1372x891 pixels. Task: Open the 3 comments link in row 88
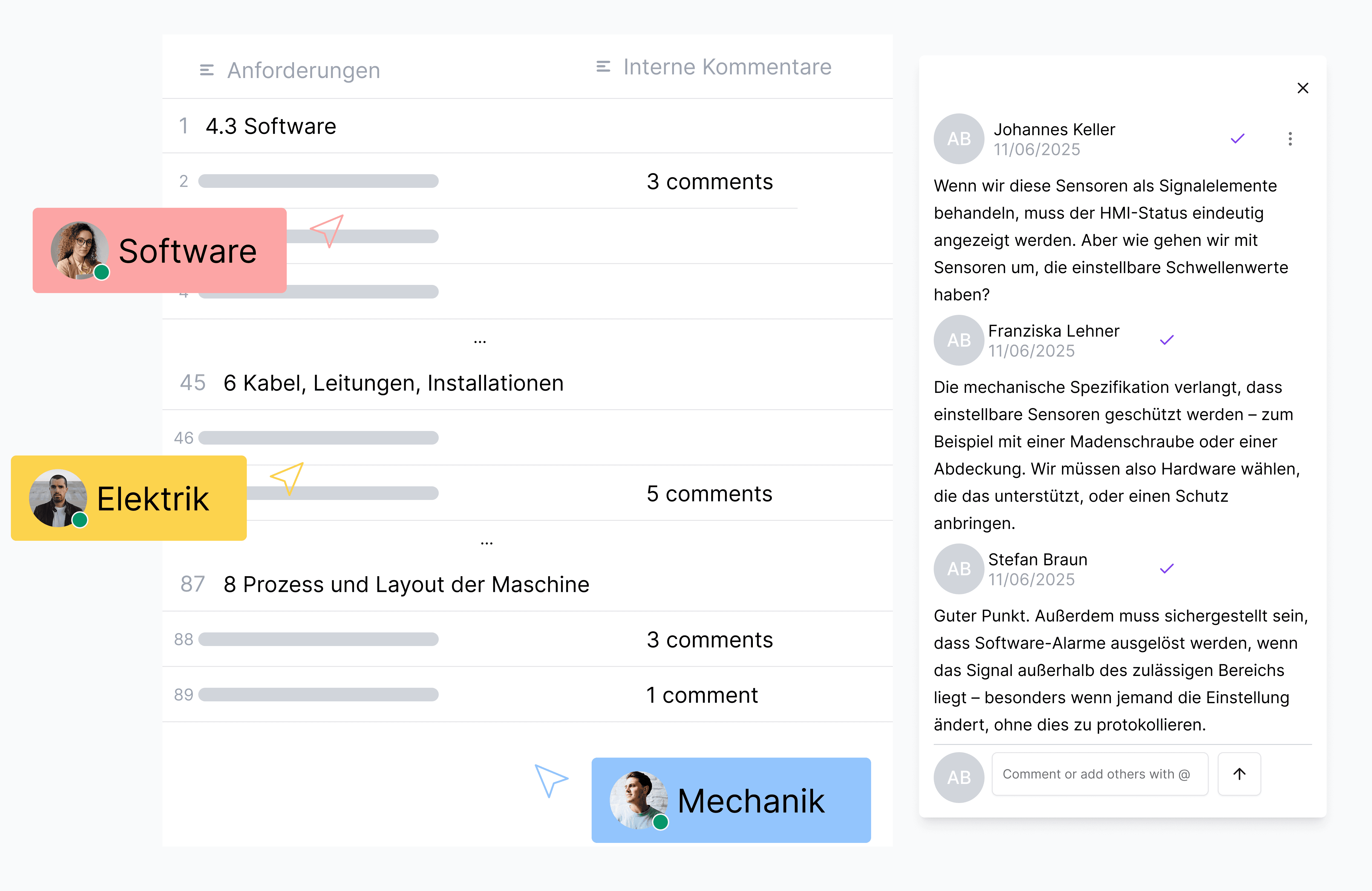pyautogui.click(x=709, y=640)
